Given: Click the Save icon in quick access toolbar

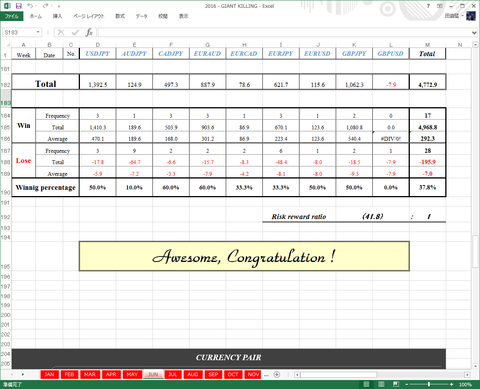Looking at the screenshot, I should point(19,6).
